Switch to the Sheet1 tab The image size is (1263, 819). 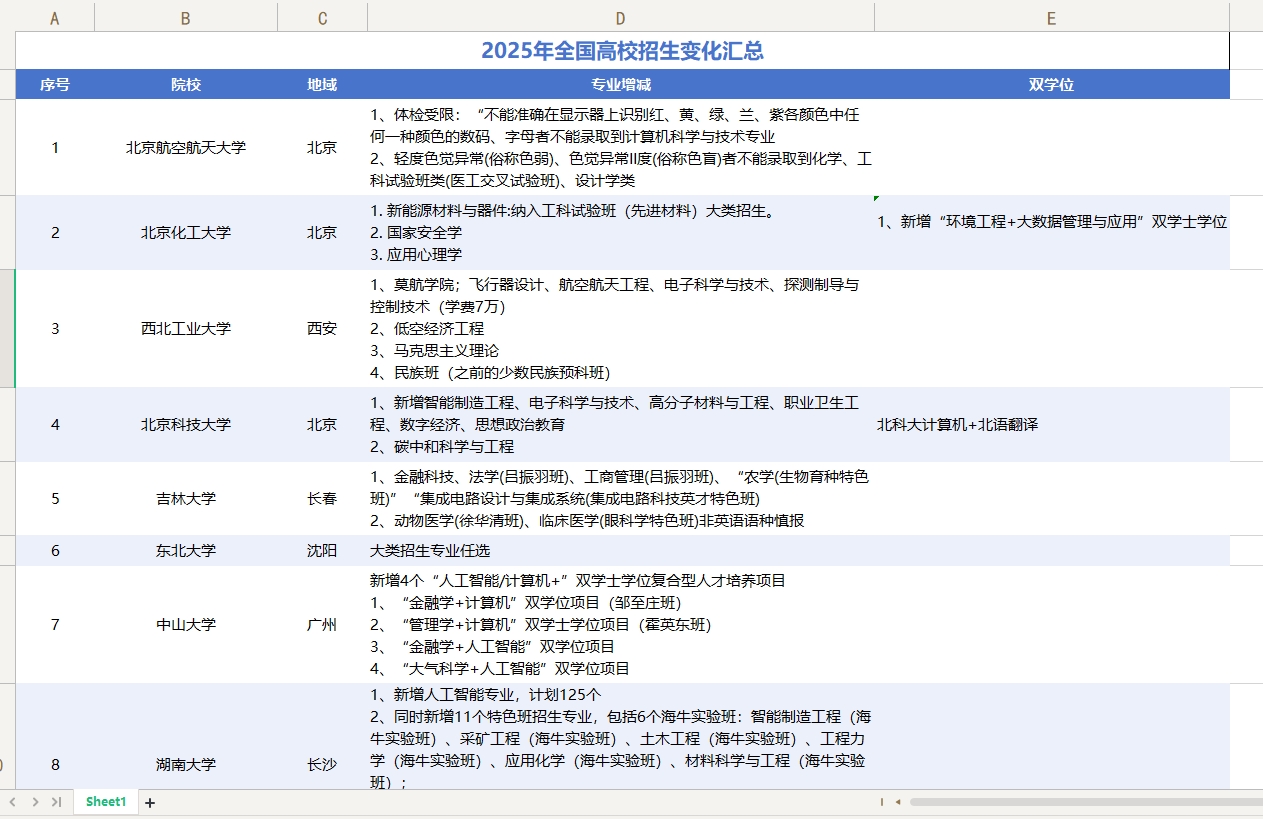pyautogui.click(x=105, y=801)
